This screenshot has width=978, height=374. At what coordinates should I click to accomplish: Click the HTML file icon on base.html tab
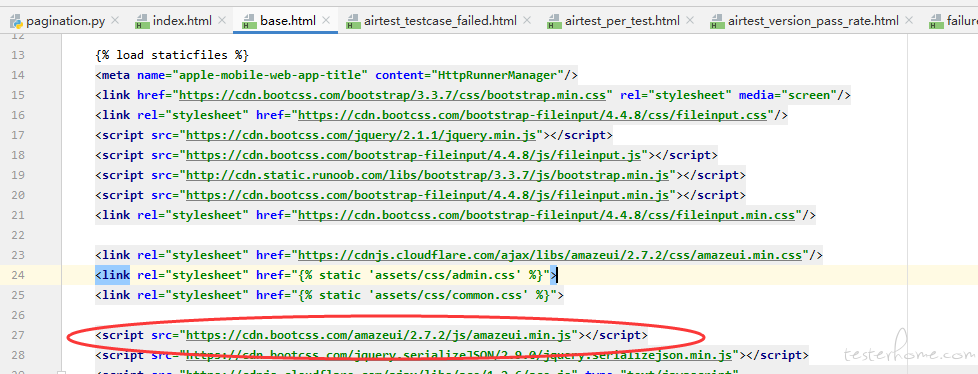[x=249, y=22]
